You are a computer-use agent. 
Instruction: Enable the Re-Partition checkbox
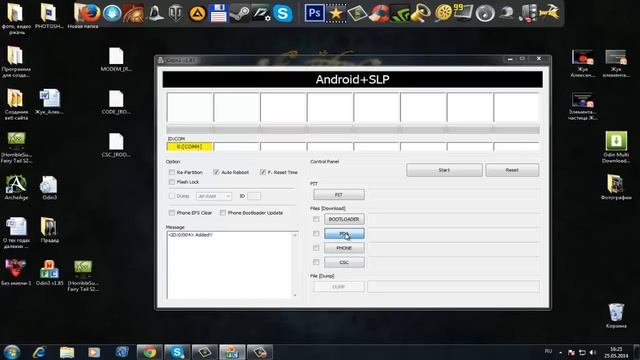point(172,172)
